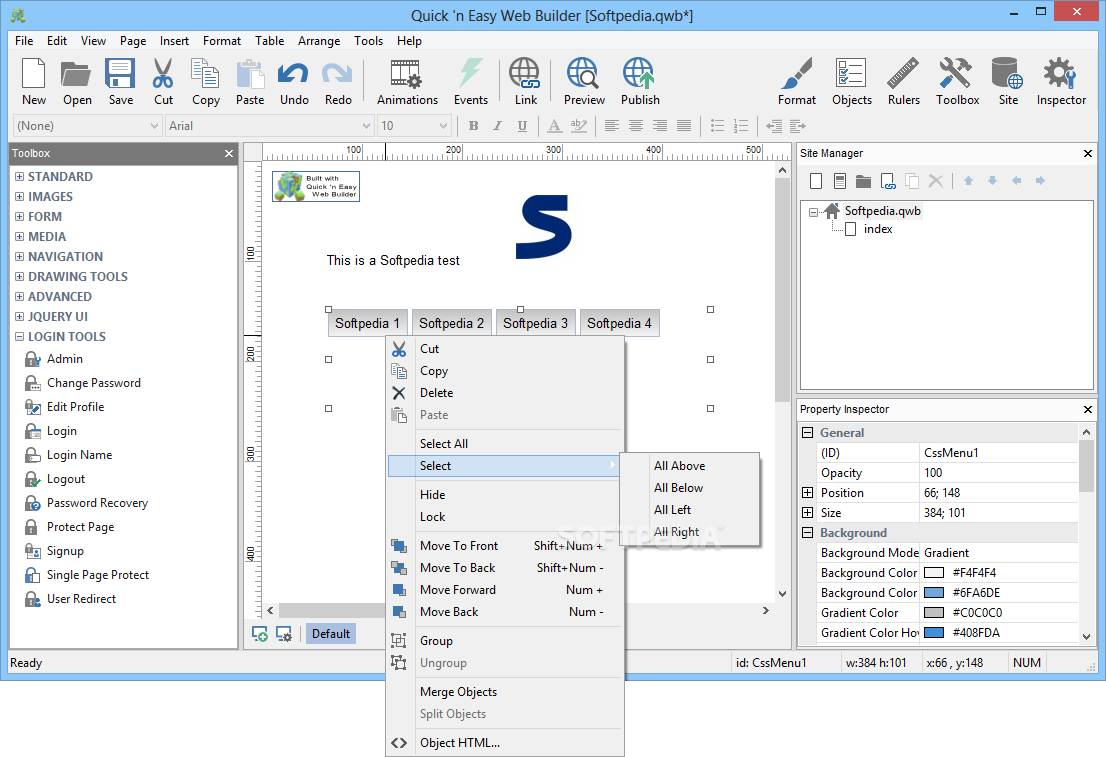Viewport: 1106px width, 757px height.
Task: Click the Cut scissors toolbar icon
Action: (163, 82)
